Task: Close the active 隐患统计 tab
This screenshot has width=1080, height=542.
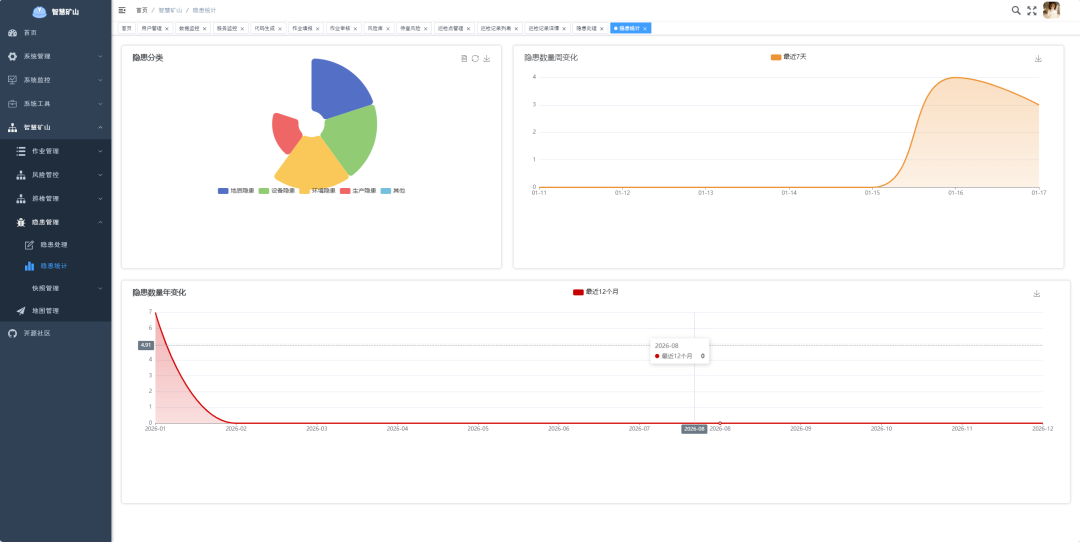Action: coord(645,29)
